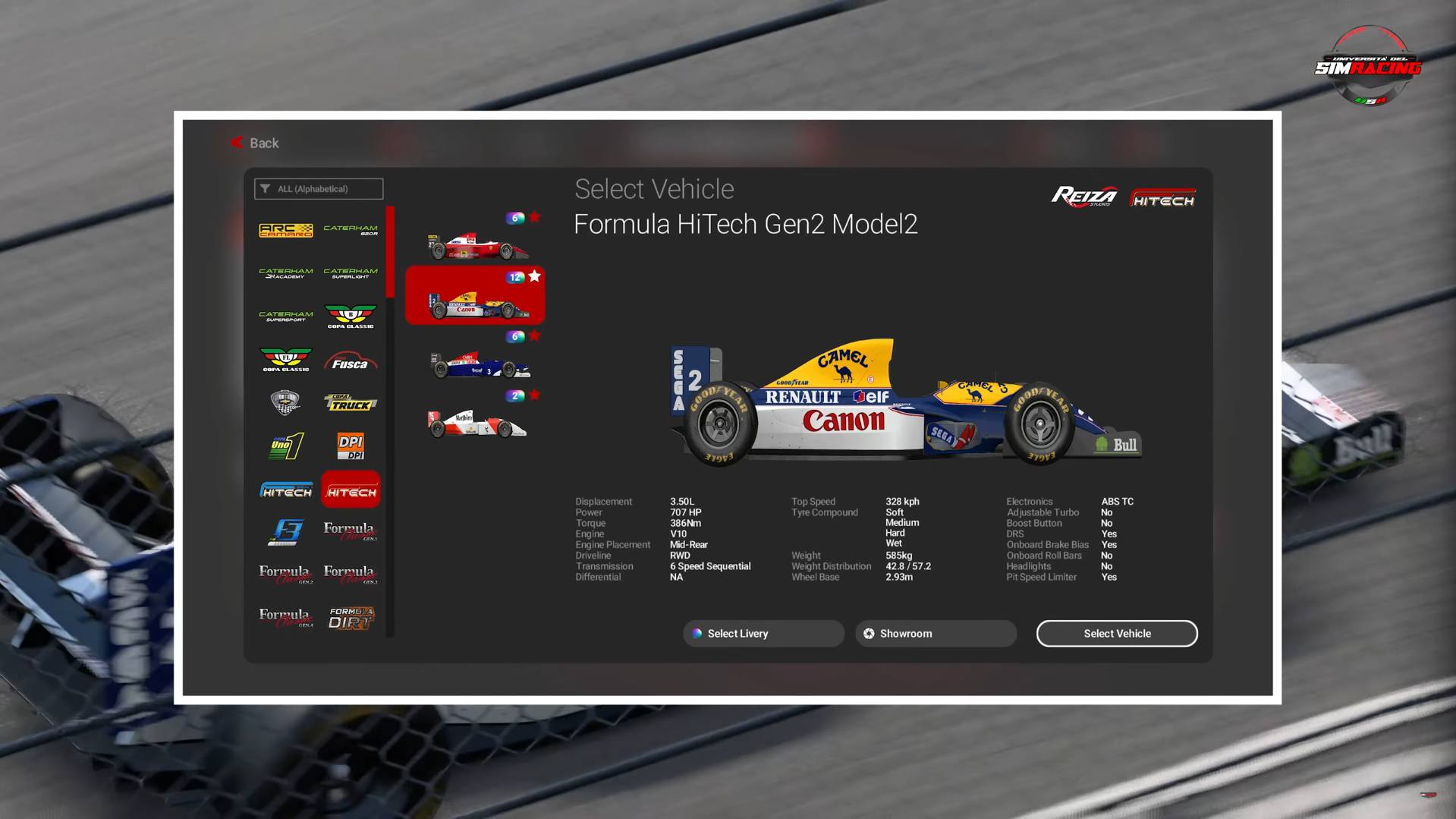Select the Copa Truck class logo
This screenshot has height=819, width=1456.
(350, 403)
